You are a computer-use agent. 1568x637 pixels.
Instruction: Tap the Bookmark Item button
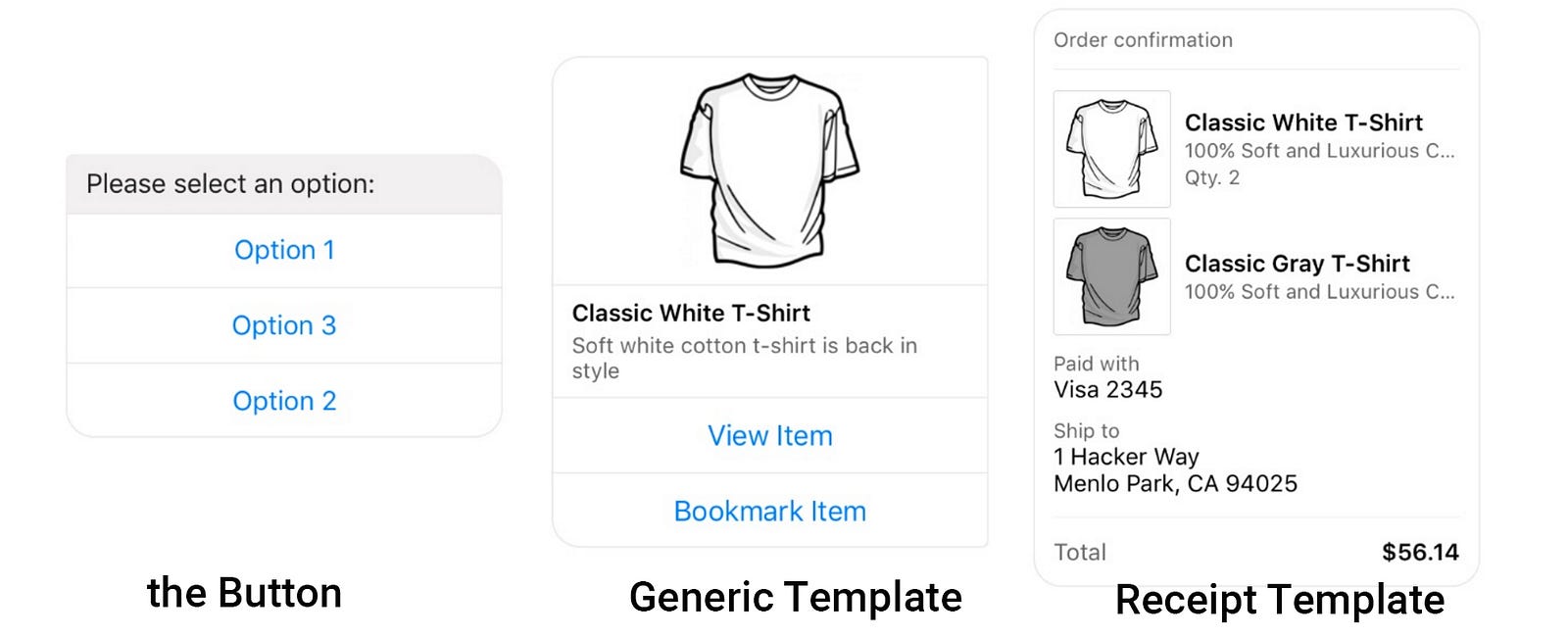769,511
